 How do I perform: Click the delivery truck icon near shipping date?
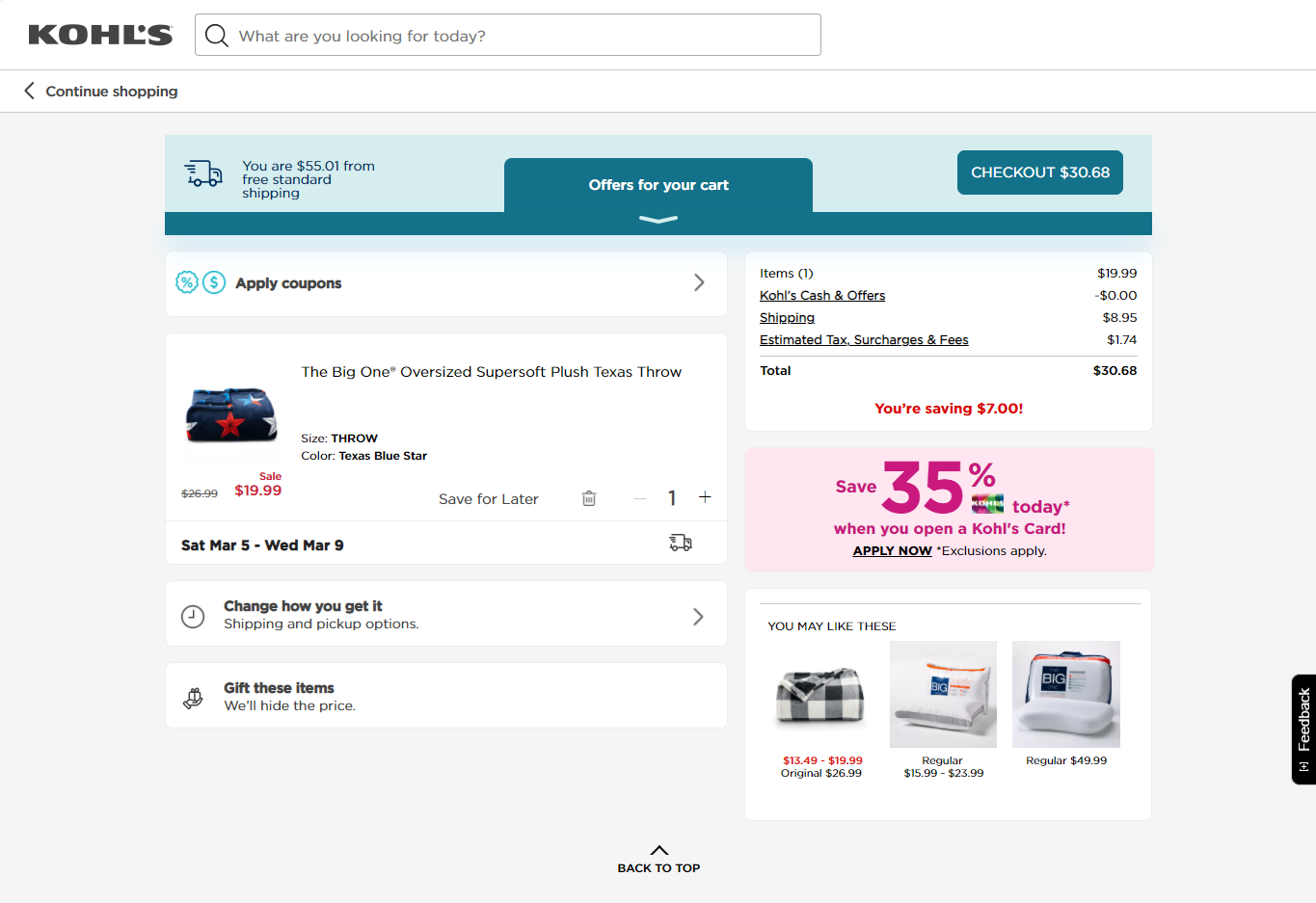pos(680,543)
